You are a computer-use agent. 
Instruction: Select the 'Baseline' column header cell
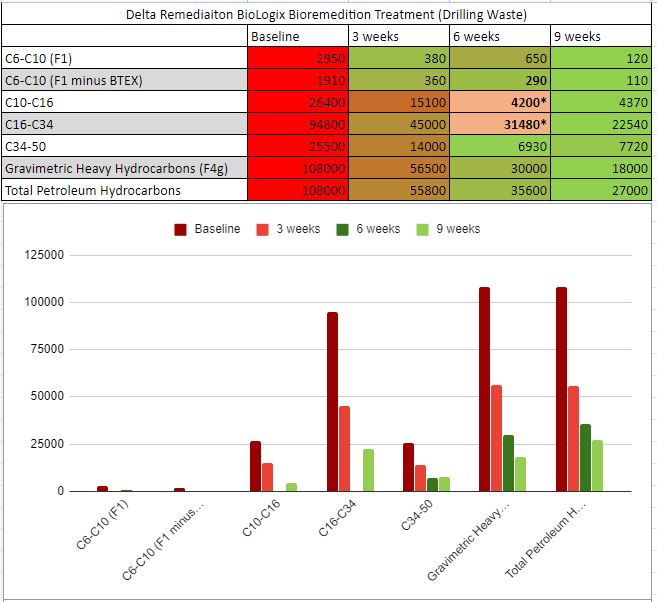(298, 36)
